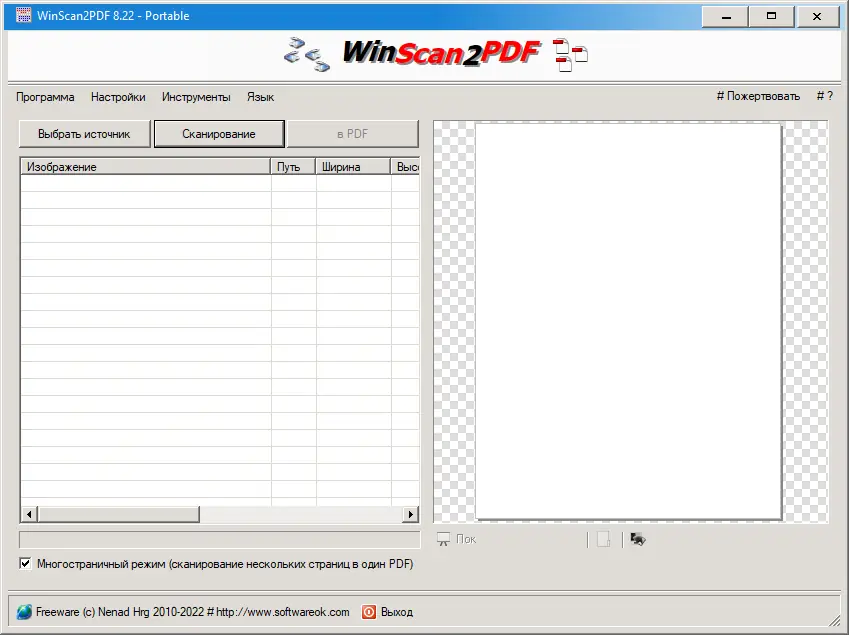Close the WinScan2PDF window
Image resolution: width=849 pixels, height=635 pixels.
[x=817, y=16]
